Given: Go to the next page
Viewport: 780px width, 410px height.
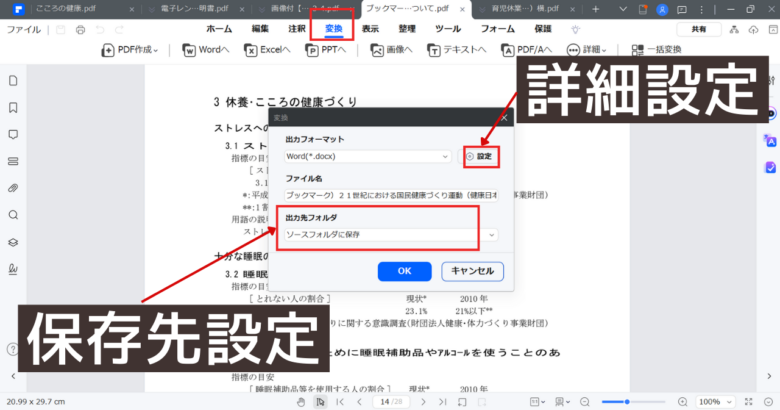Looking at the screenshot, I should pyautogui.click(x=423, y=402).
